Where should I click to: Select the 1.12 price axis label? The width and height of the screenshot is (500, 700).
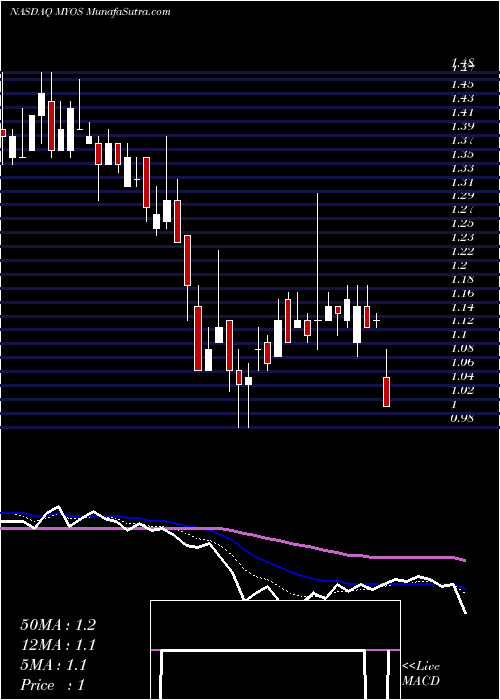[x=462, y=321]
